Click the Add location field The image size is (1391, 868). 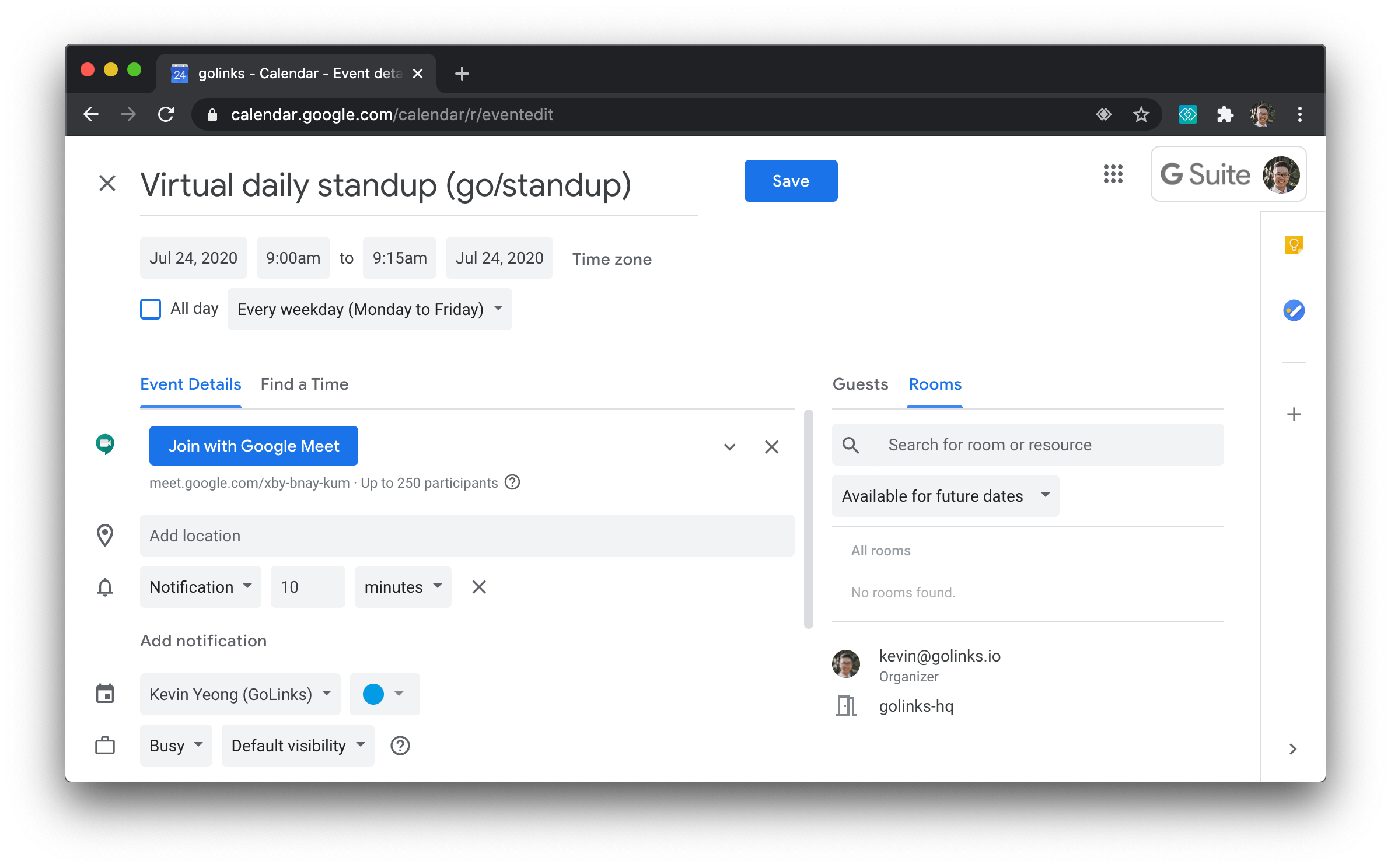coord(467,535)
